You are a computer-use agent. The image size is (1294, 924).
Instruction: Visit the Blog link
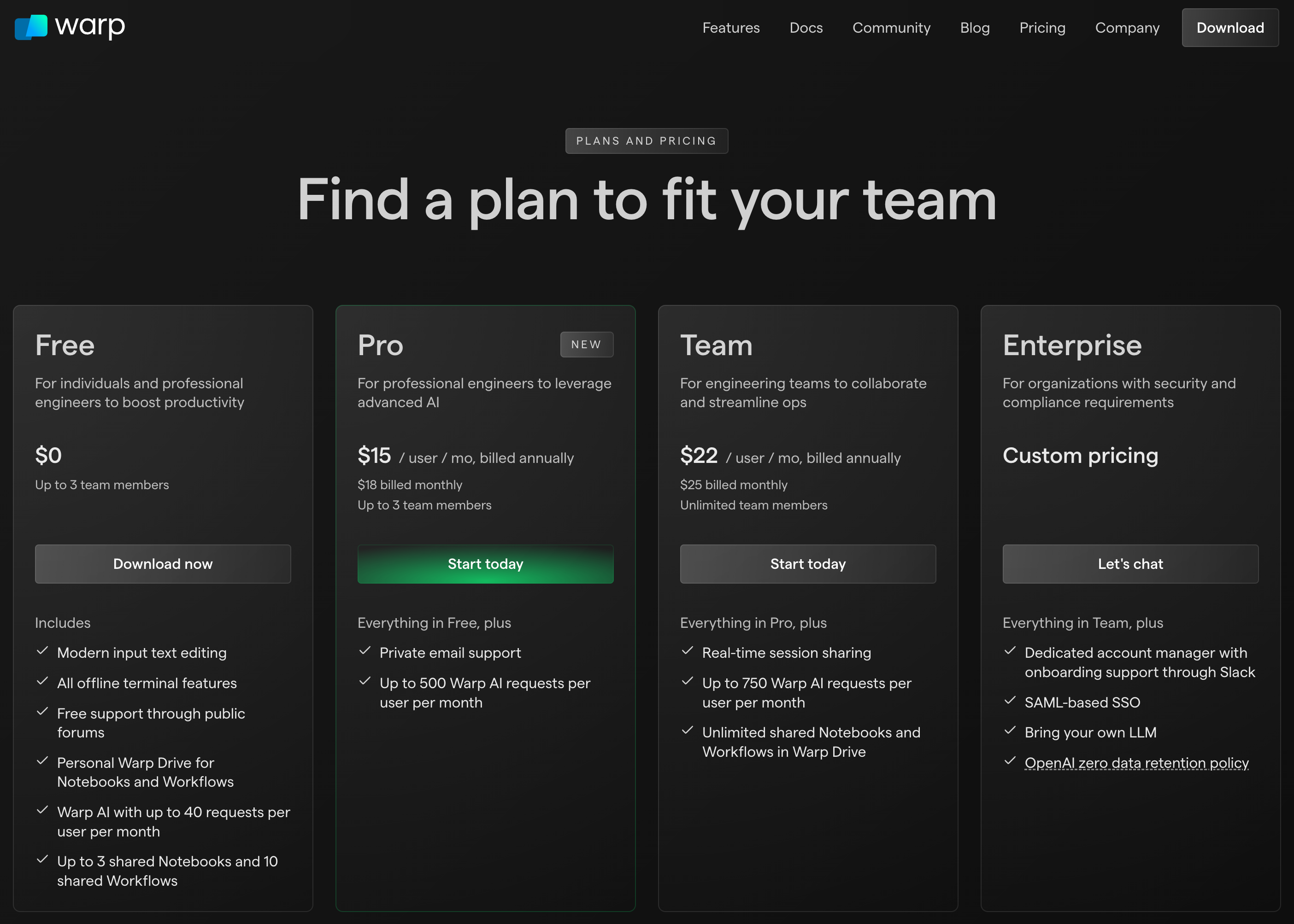pyautogui.click(x=975, y=28)
